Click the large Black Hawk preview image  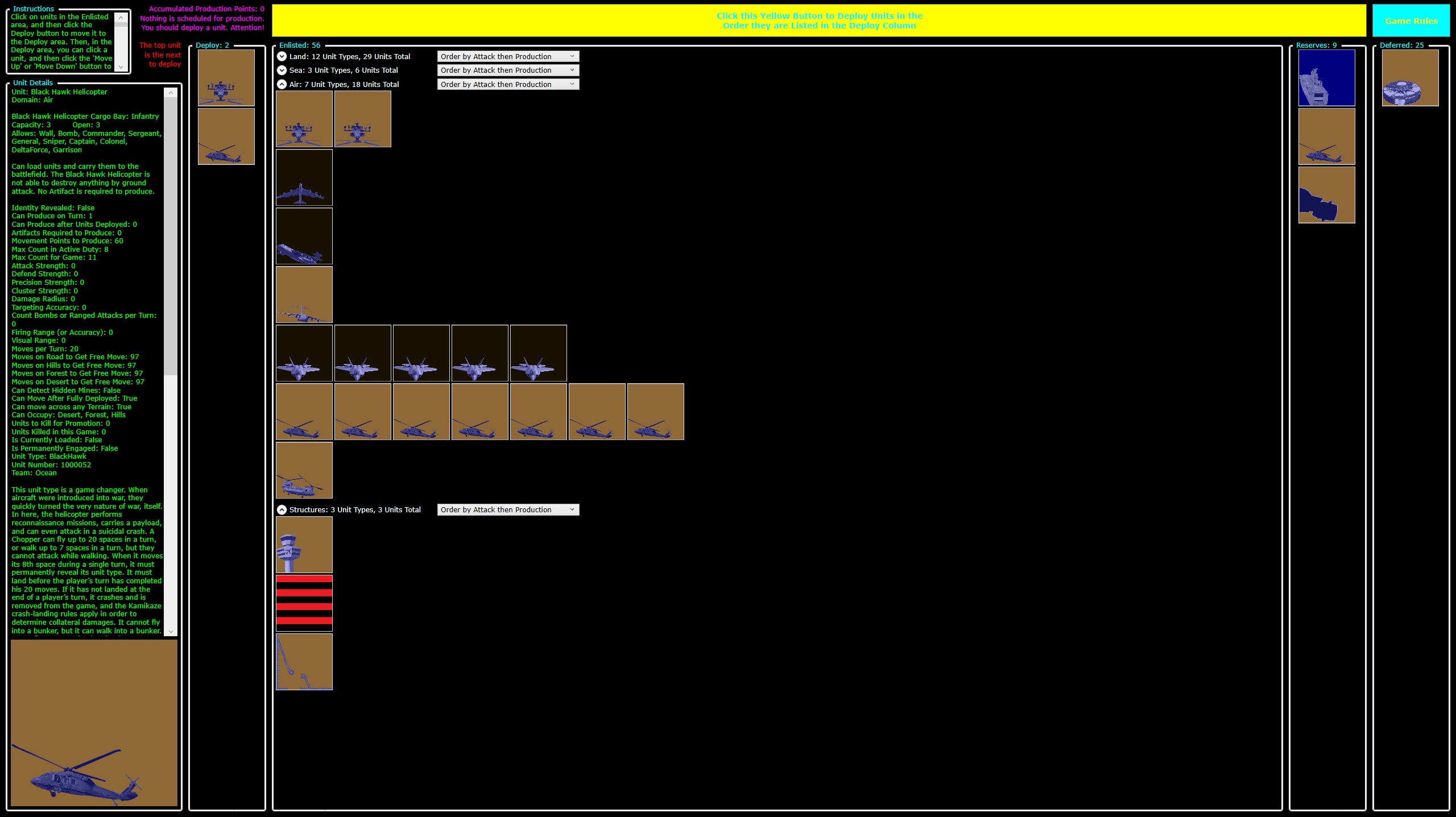(x=94, y=723)
